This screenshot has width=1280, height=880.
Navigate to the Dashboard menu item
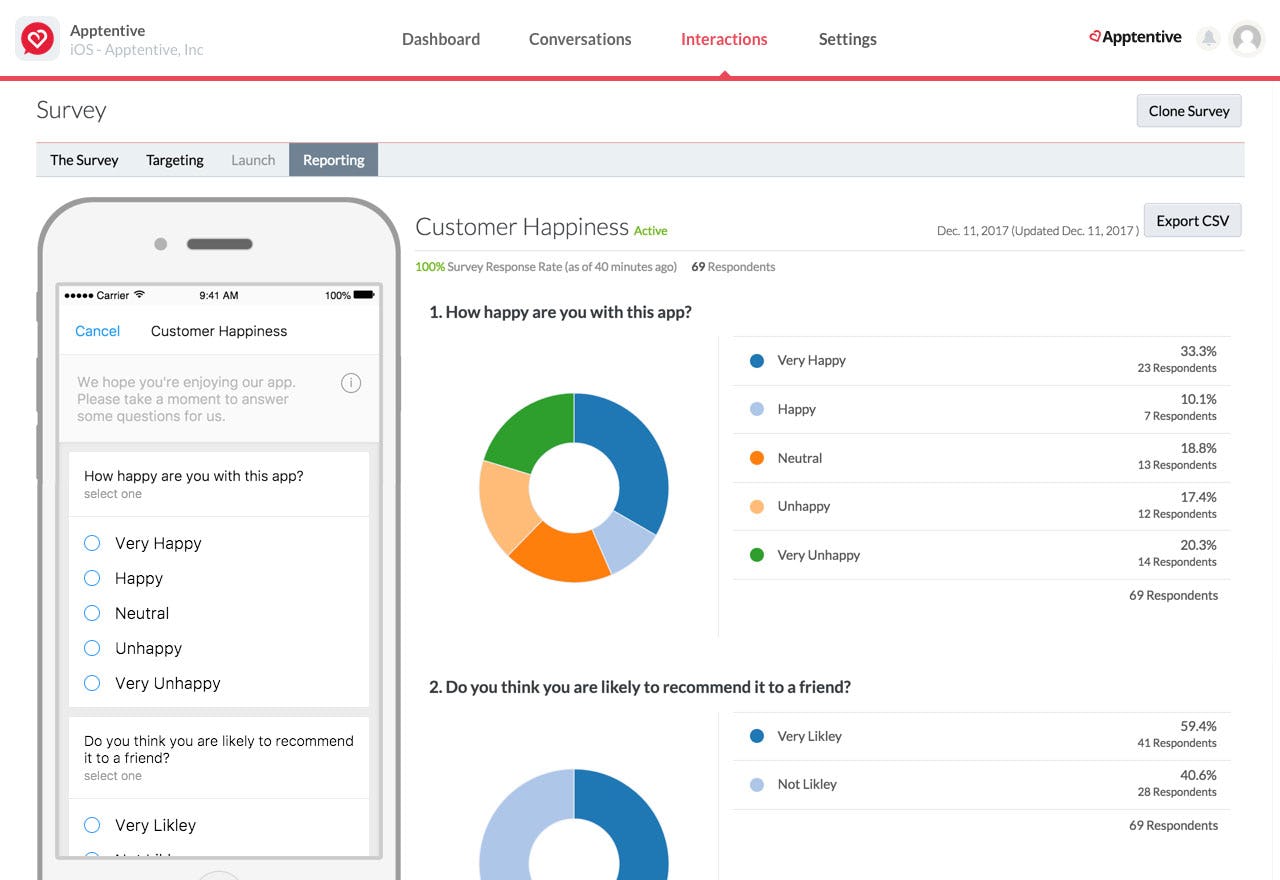pyautogui.click(x=440, y=39)
